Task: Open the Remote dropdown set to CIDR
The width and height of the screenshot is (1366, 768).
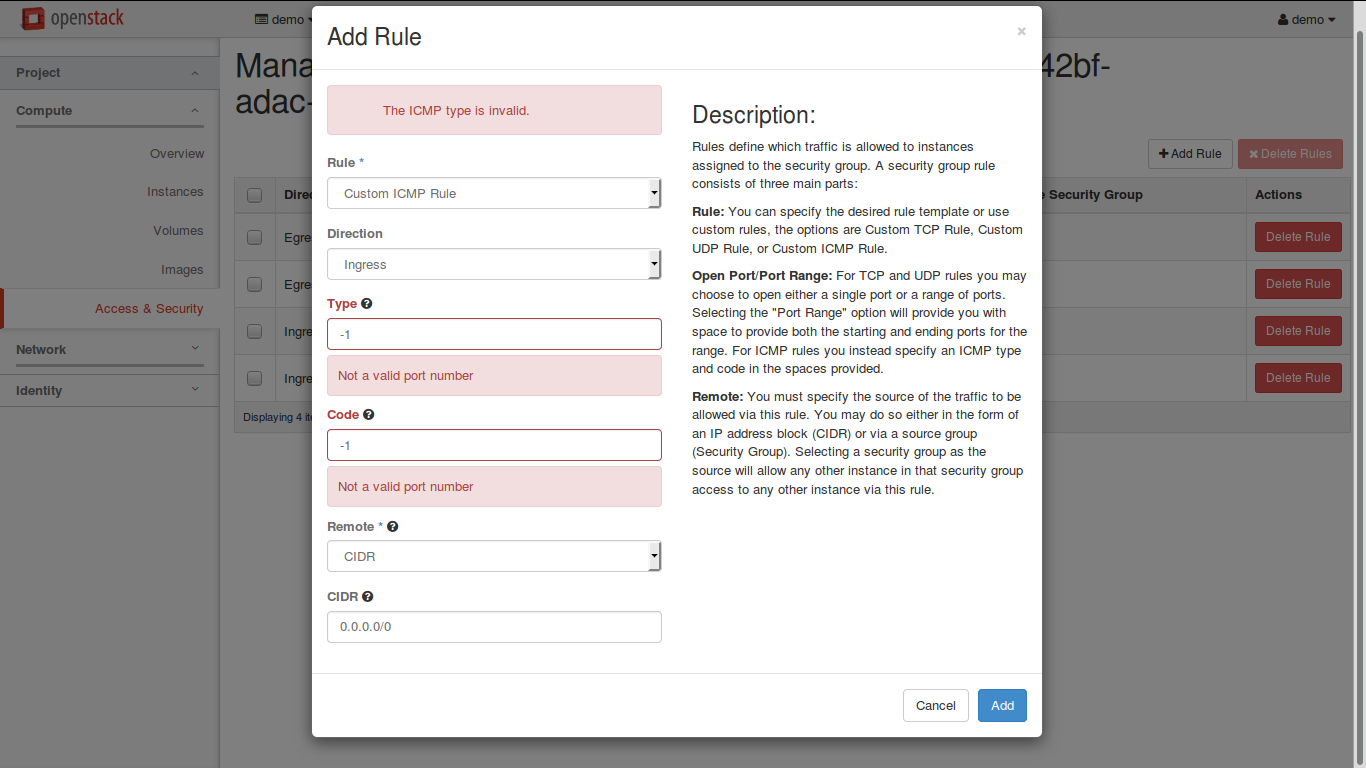Action: click(x=494, y=557)
